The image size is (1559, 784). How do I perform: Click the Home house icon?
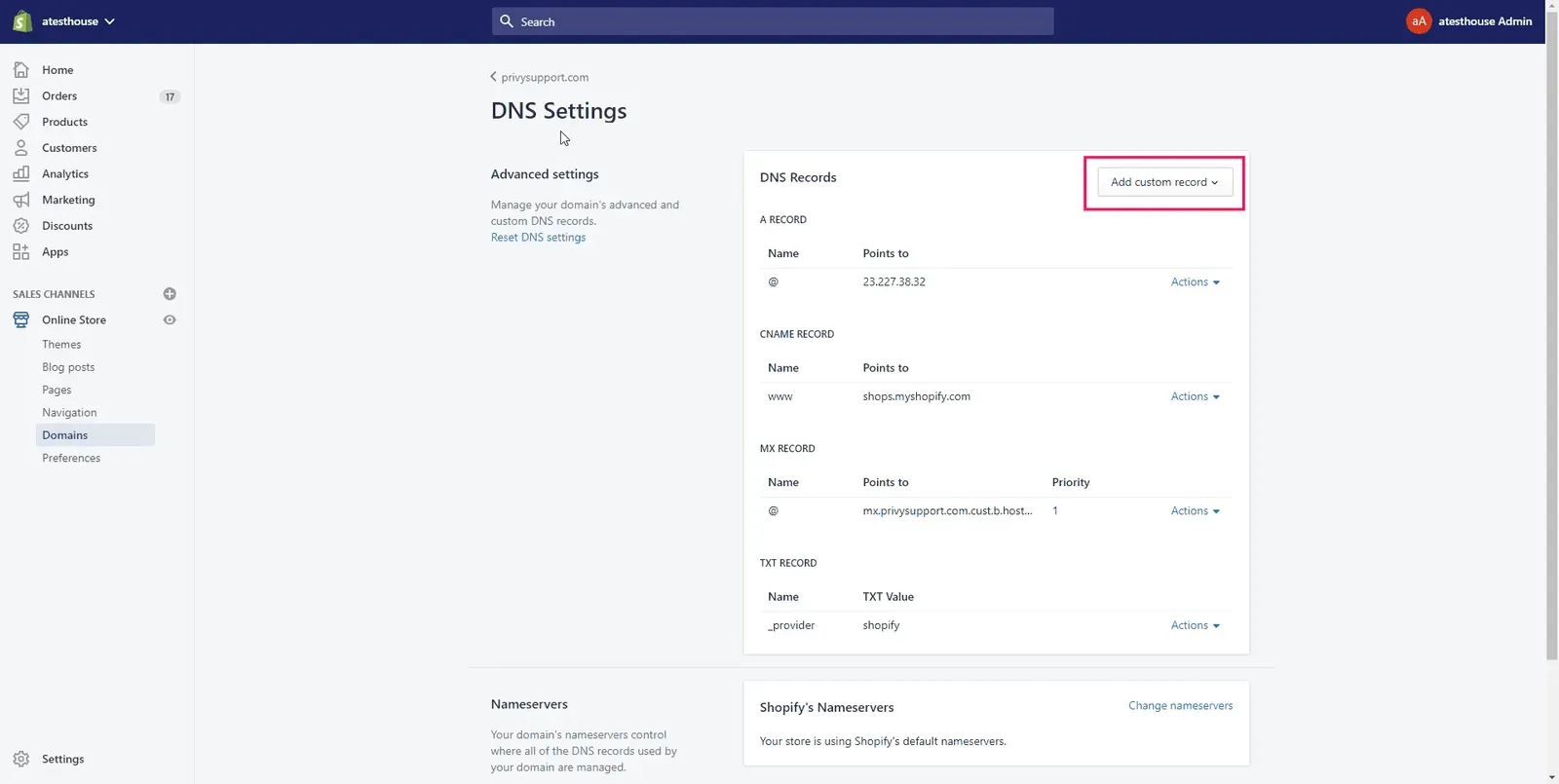(21, 70)
